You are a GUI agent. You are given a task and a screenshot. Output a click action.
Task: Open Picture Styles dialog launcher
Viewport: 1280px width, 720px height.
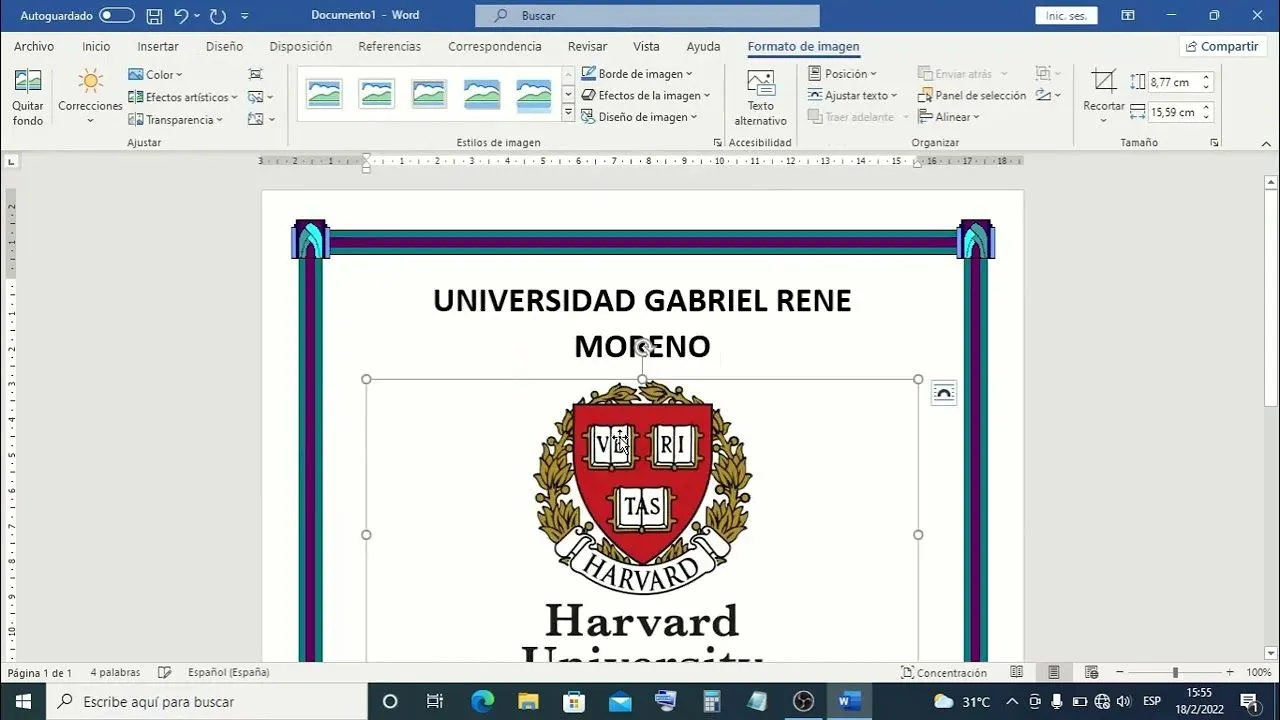pos(717,143)
